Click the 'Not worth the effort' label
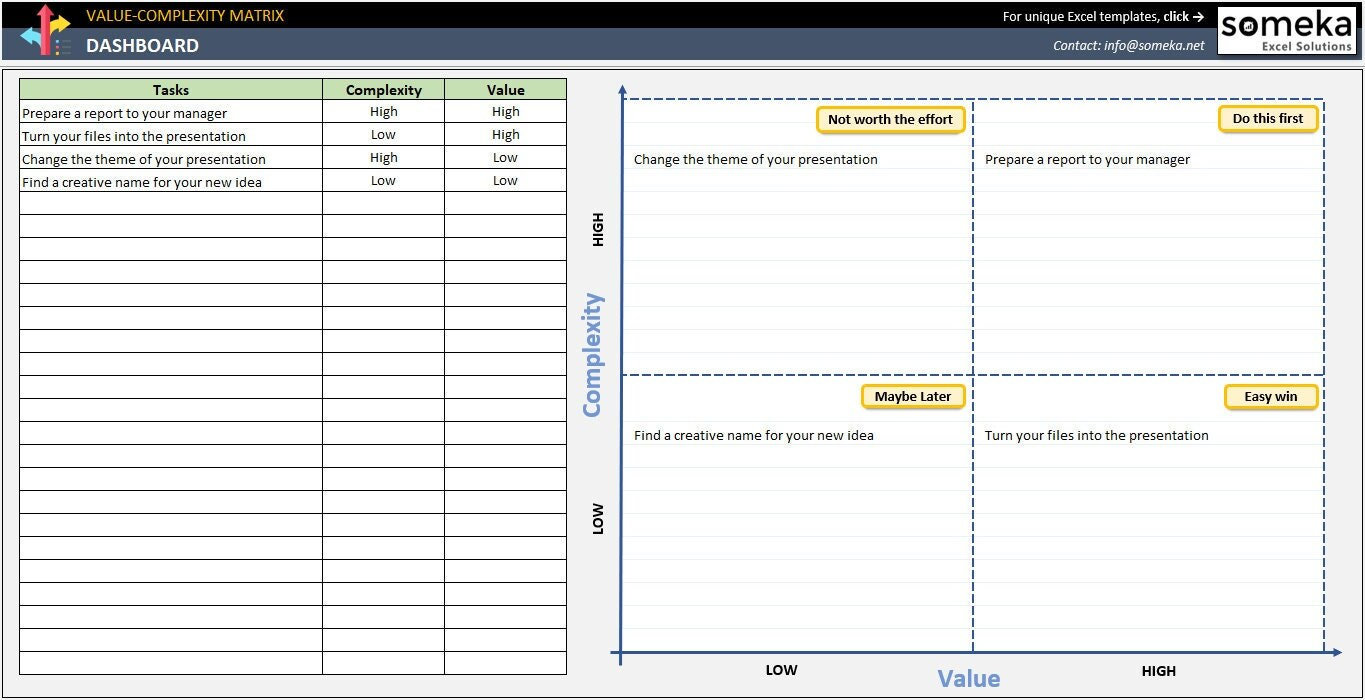This screenshot has height=700, width=1365. click(890, 119)
